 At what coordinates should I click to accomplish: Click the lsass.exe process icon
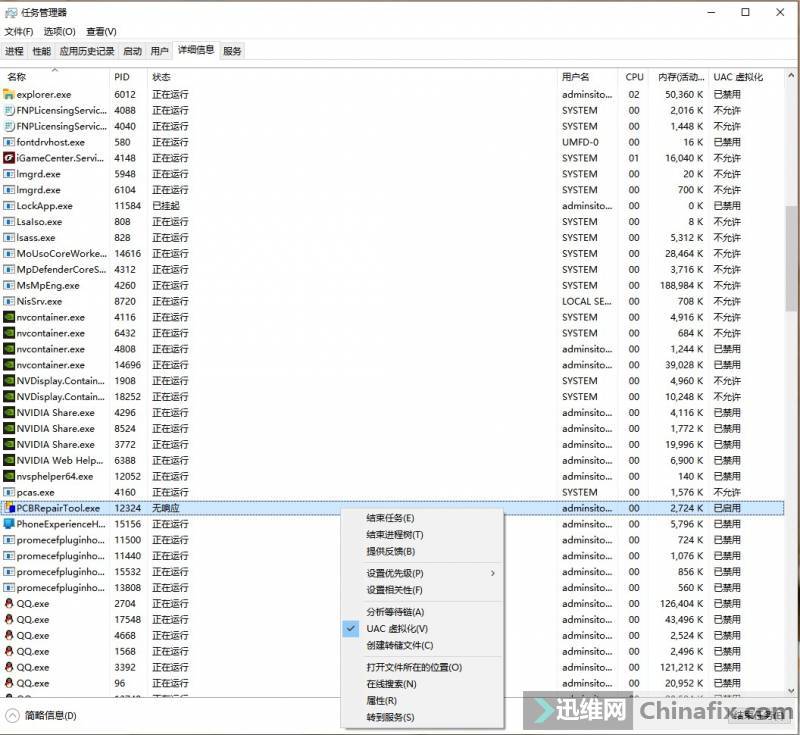[9, 238]
